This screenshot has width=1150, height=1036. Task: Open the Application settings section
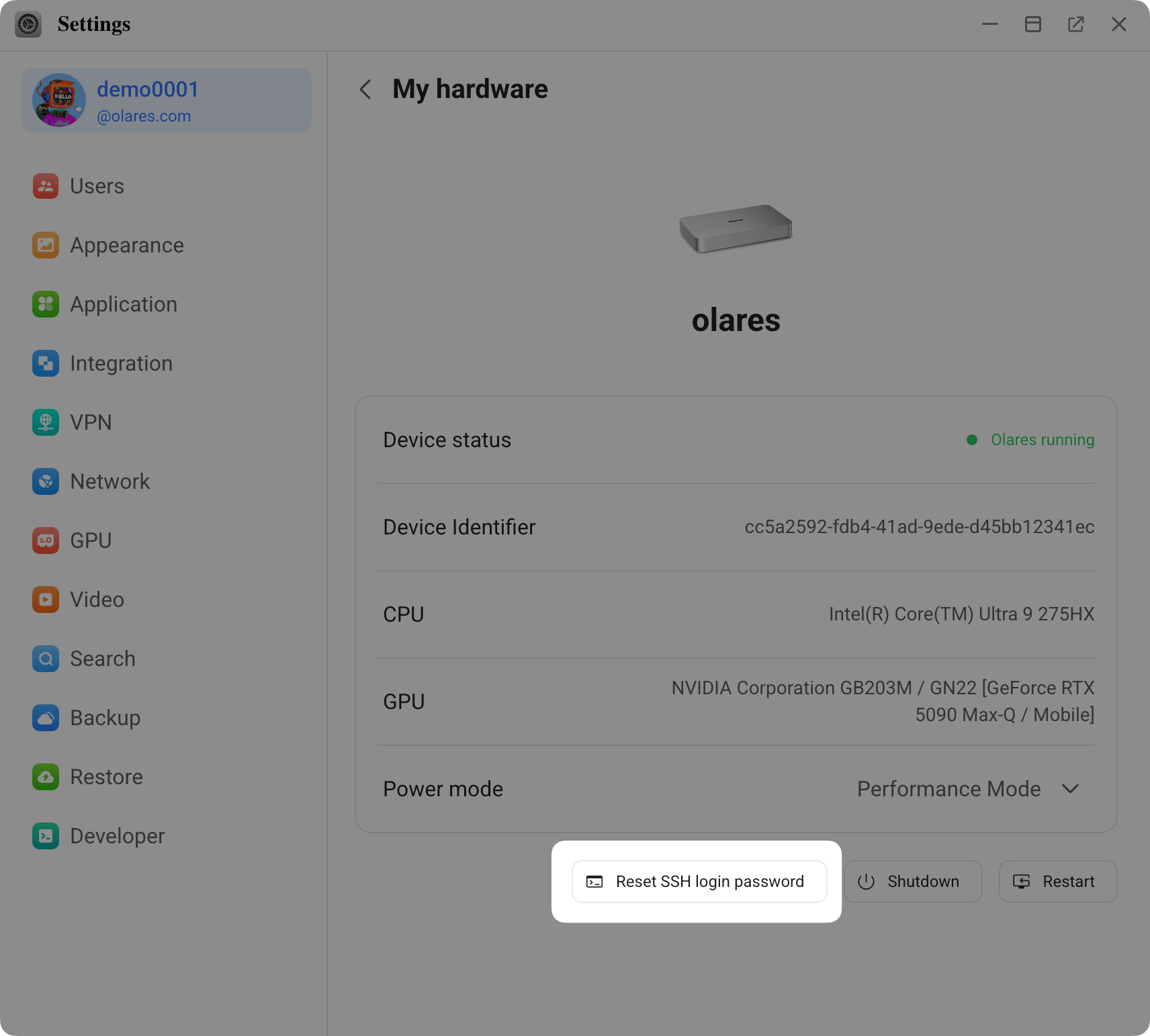coord(124,304)
